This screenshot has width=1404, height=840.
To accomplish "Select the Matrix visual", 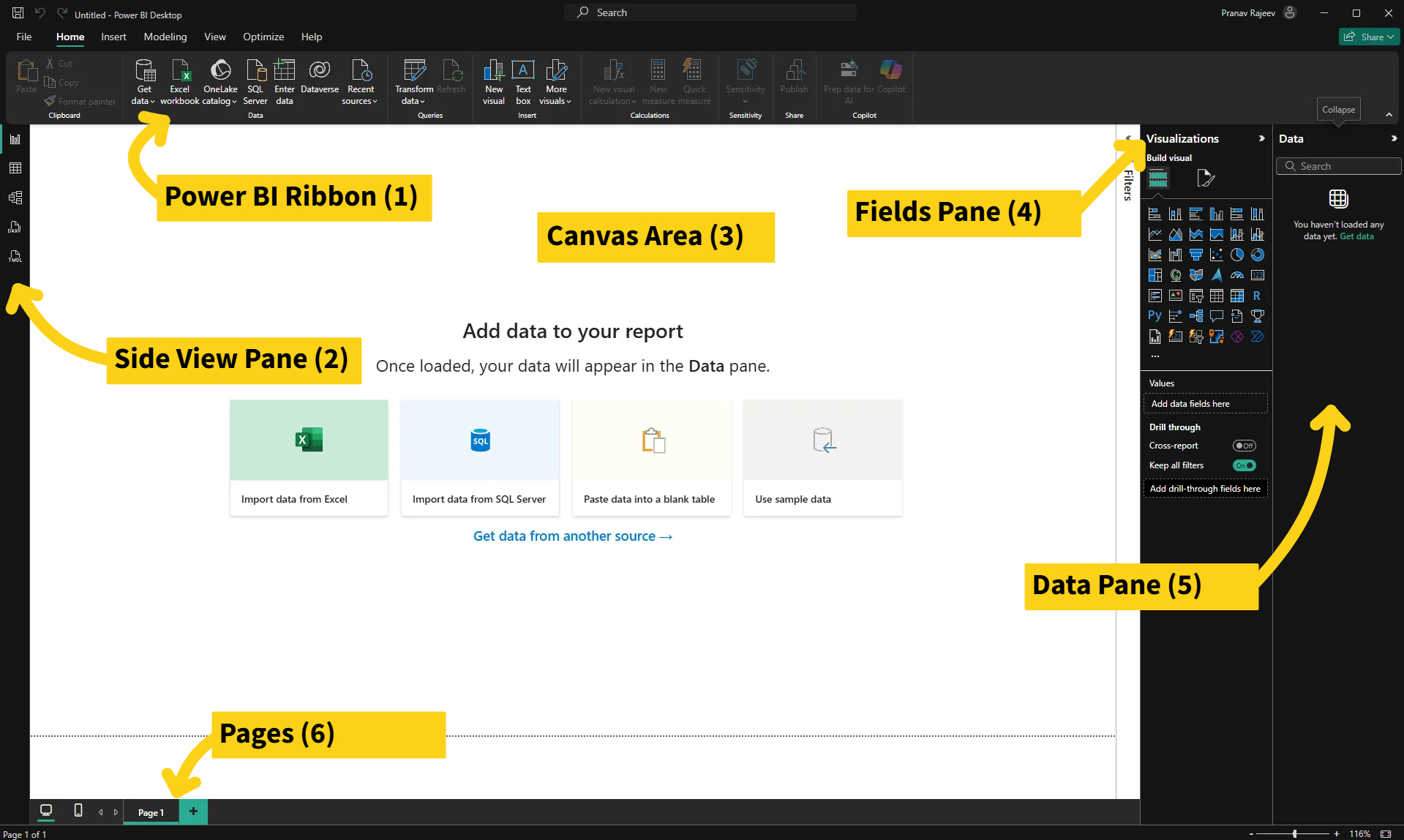I will (x=1236, y=296).
